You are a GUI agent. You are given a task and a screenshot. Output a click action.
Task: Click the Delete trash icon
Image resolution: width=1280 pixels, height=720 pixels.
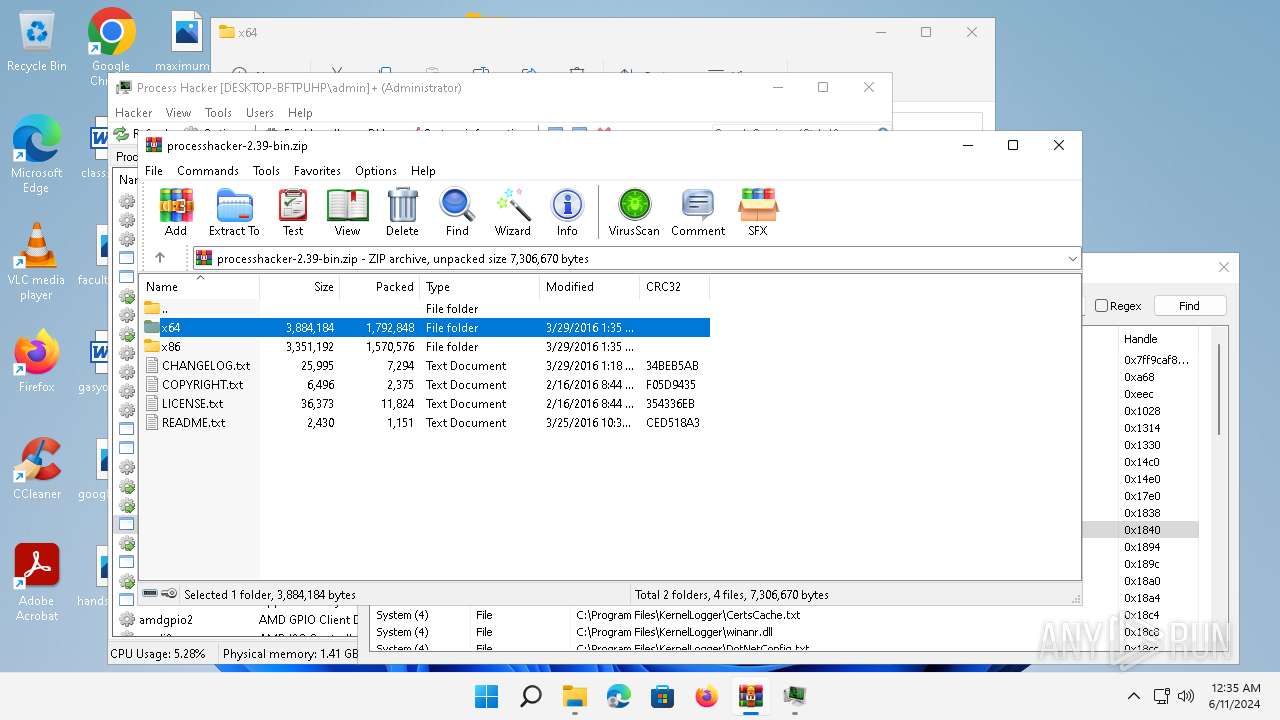402,212
